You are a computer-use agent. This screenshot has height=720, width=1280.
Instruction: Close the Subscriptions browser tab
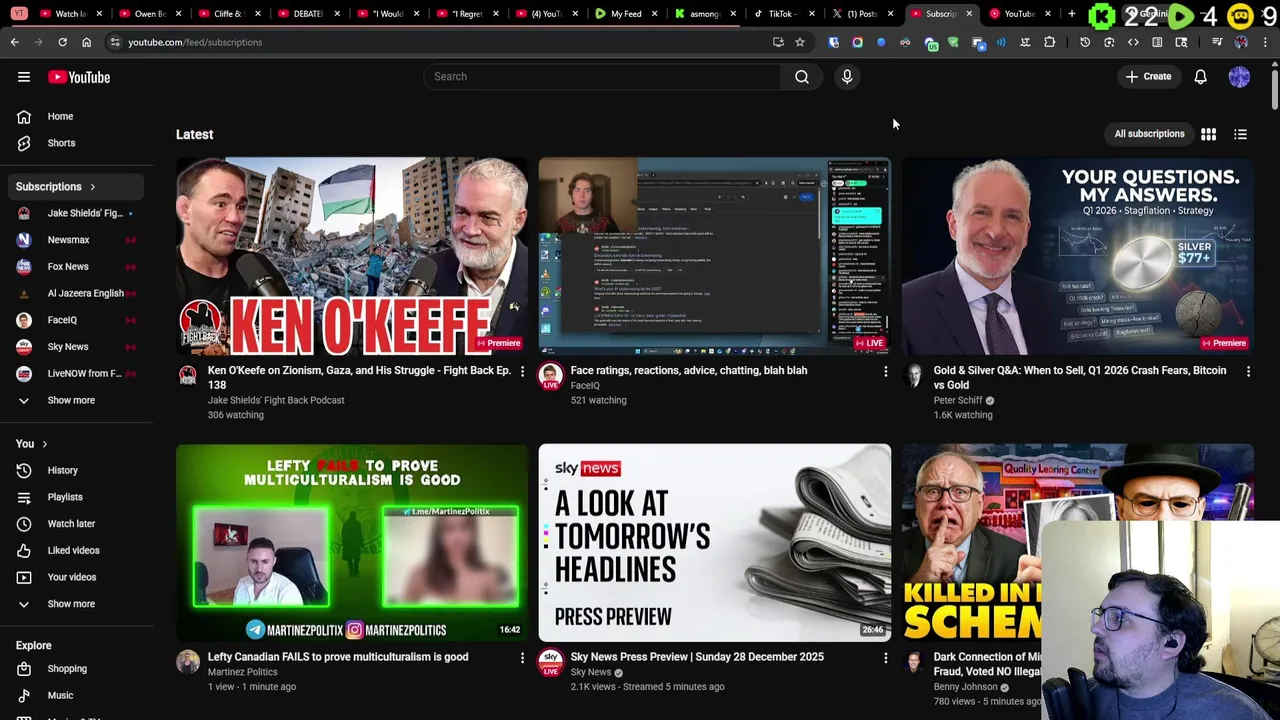[968, 14]
